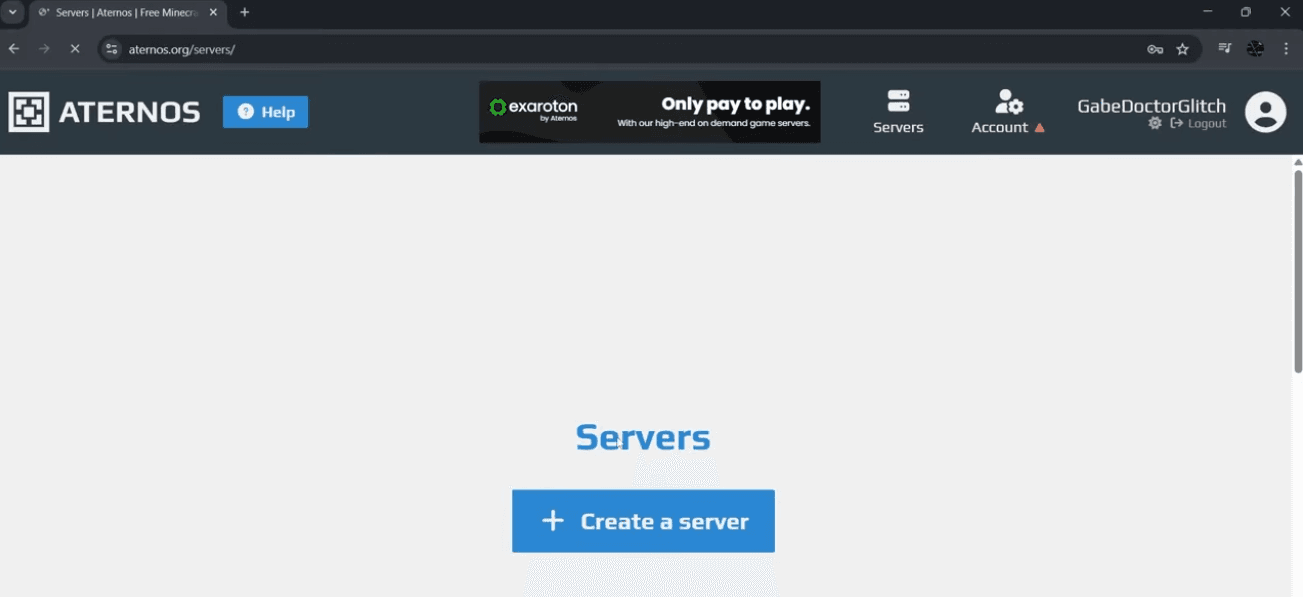Open the tab search chevron dropdown
Image resolution: width=1303 pixels, height=597 pixels.
(13, 12)
